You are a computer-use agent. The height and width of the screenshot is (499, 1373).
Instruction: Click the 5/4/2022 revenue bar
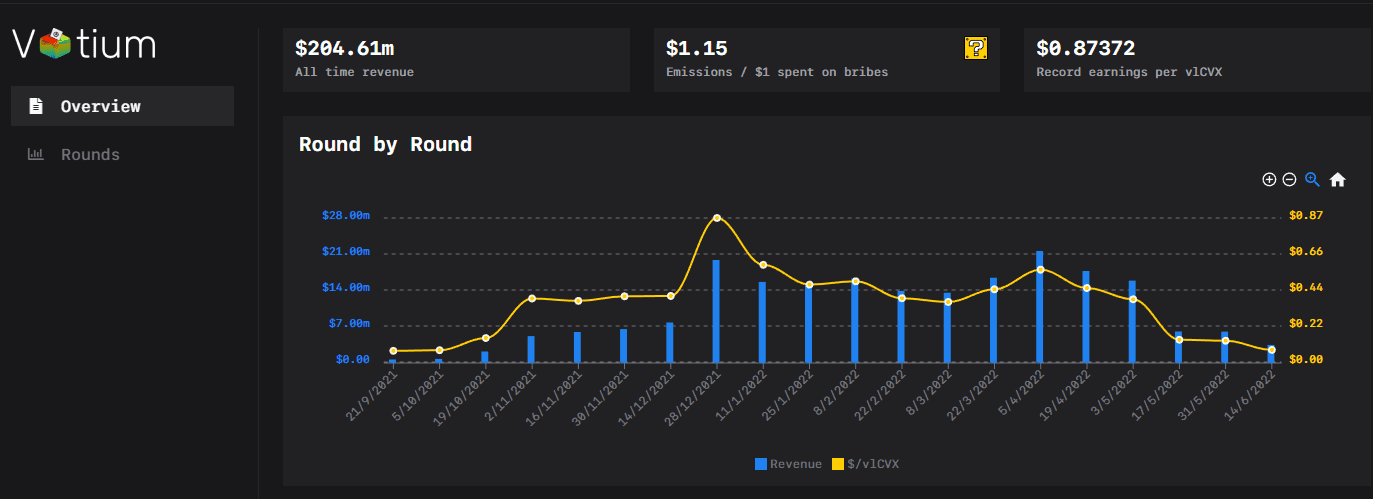point(1040,306)
